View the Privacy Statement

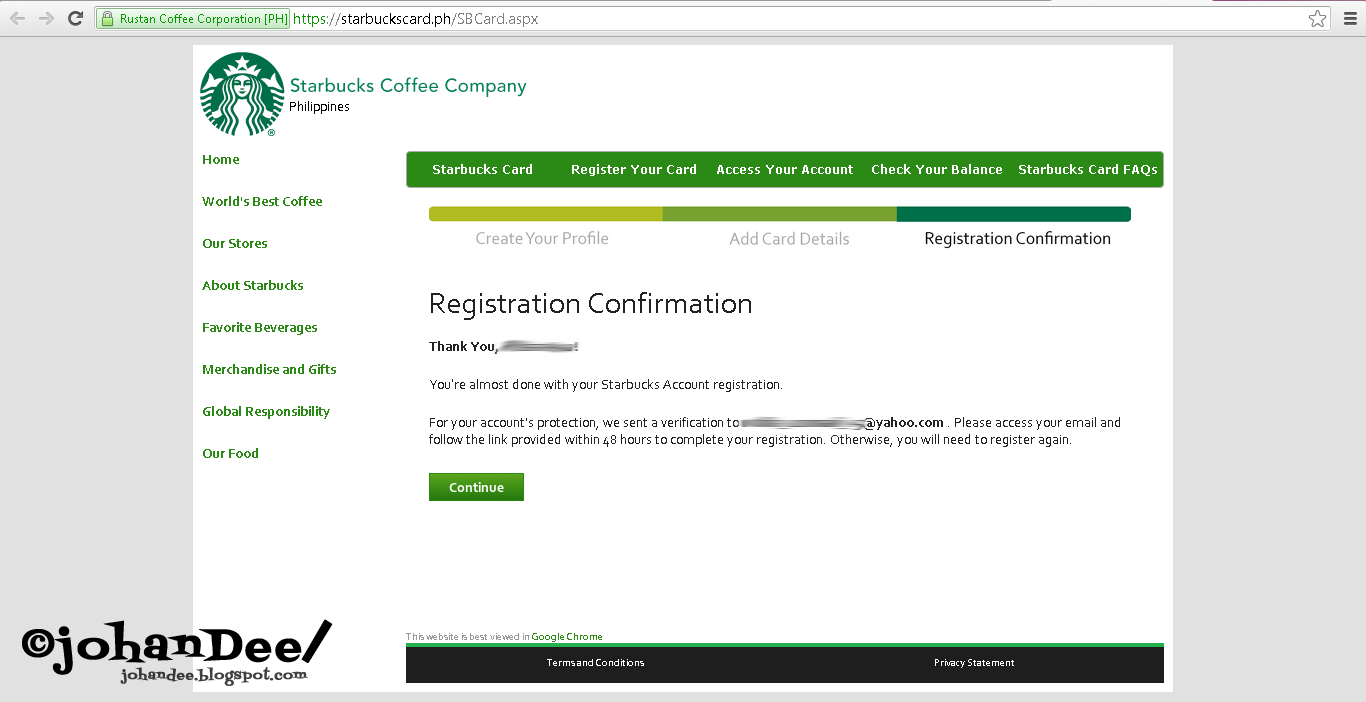pos(973,662)
